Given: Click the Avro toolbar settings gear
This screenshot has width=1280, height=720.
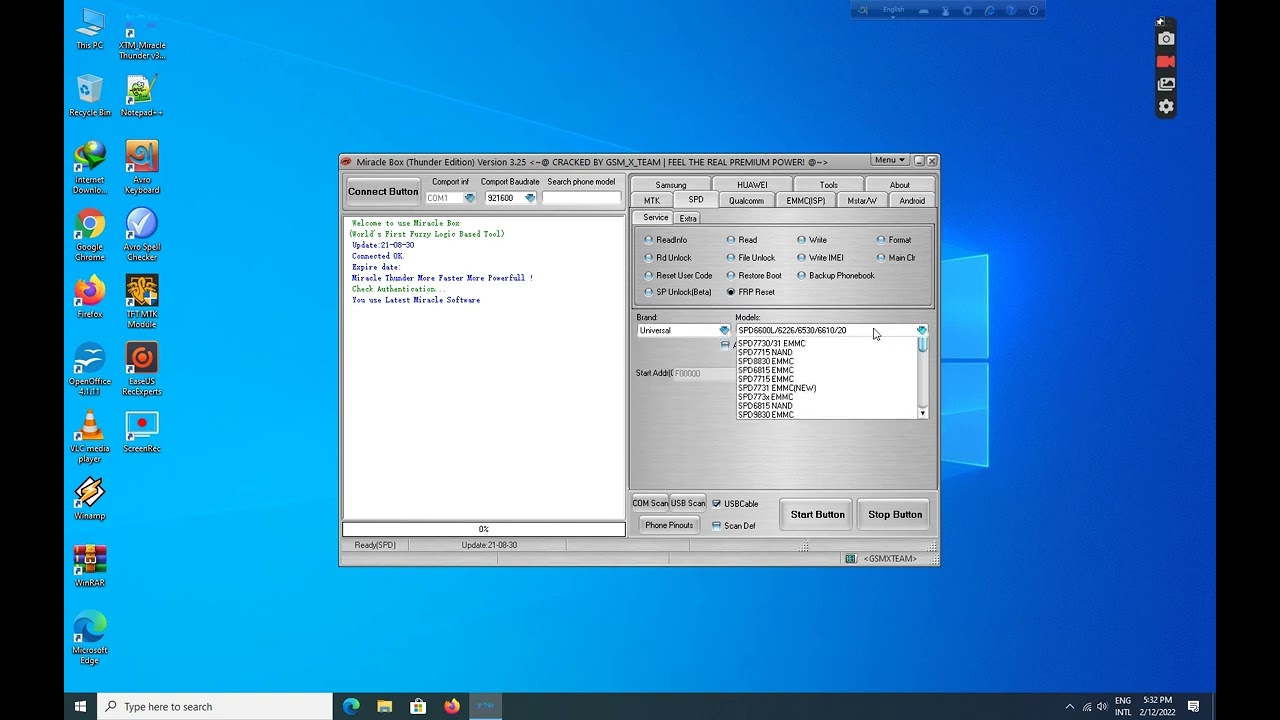Looking at the screenshot, I should 967,10.
